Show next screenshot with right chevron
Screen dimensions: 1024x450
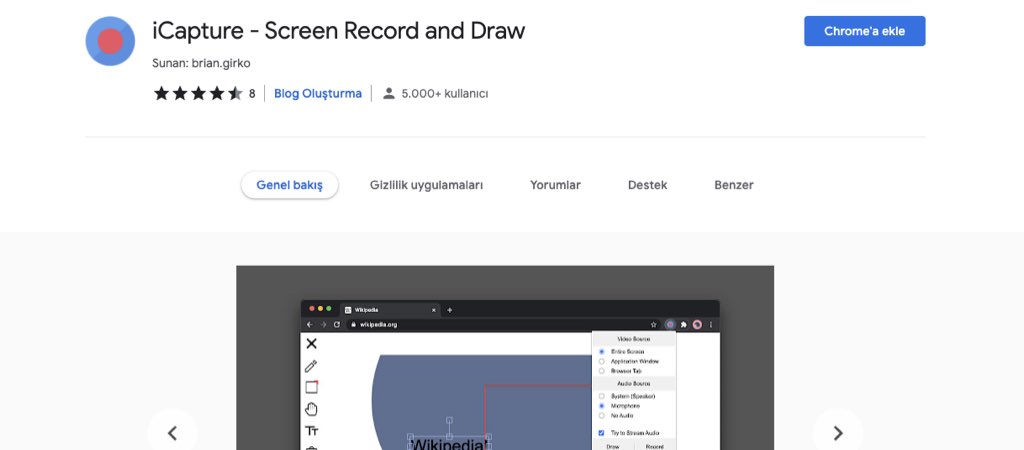(838, 433)
